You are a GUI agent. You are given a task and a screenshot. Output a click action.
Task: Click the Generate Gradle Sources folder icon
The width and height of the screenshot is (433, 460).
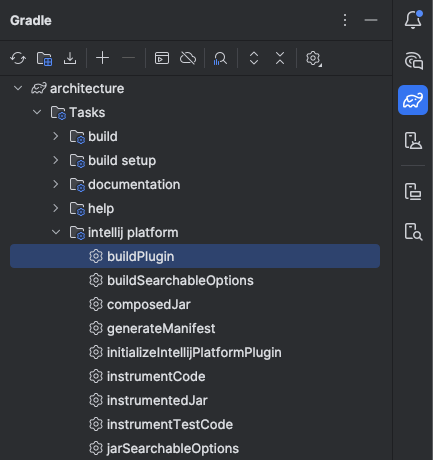44,58
